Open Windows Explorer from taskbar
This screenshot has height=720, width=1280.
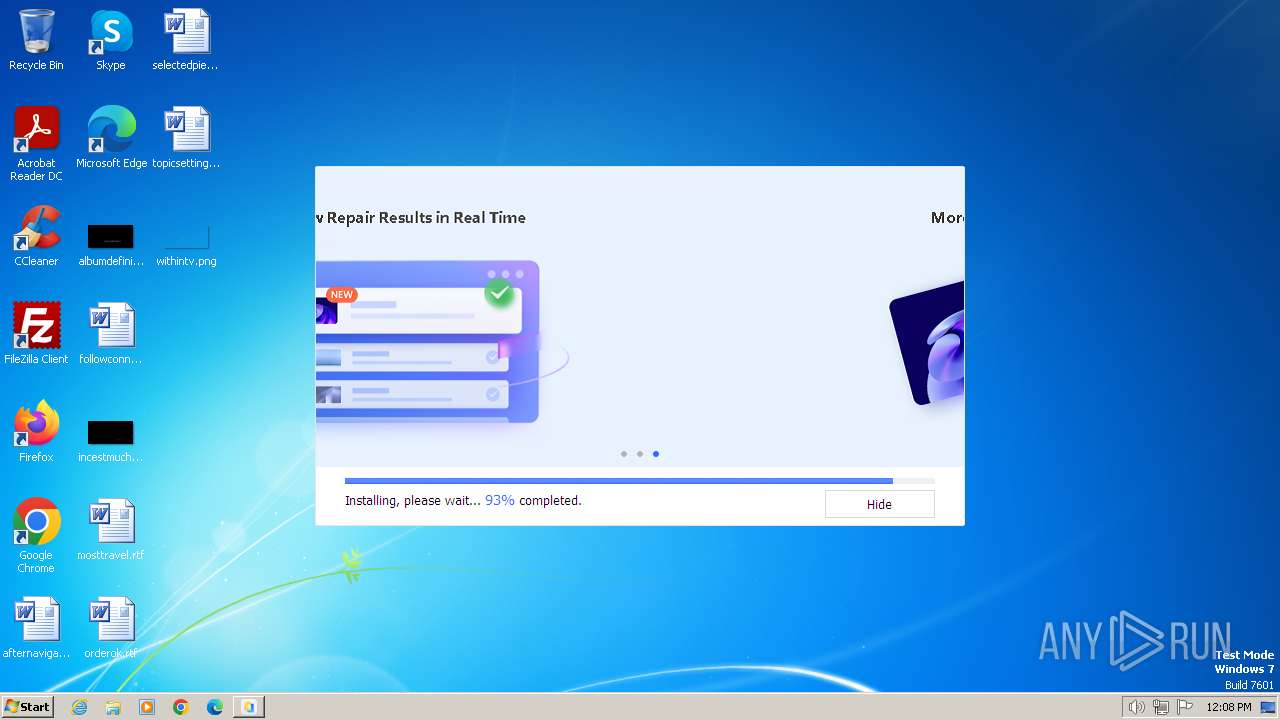click(113, 707)
